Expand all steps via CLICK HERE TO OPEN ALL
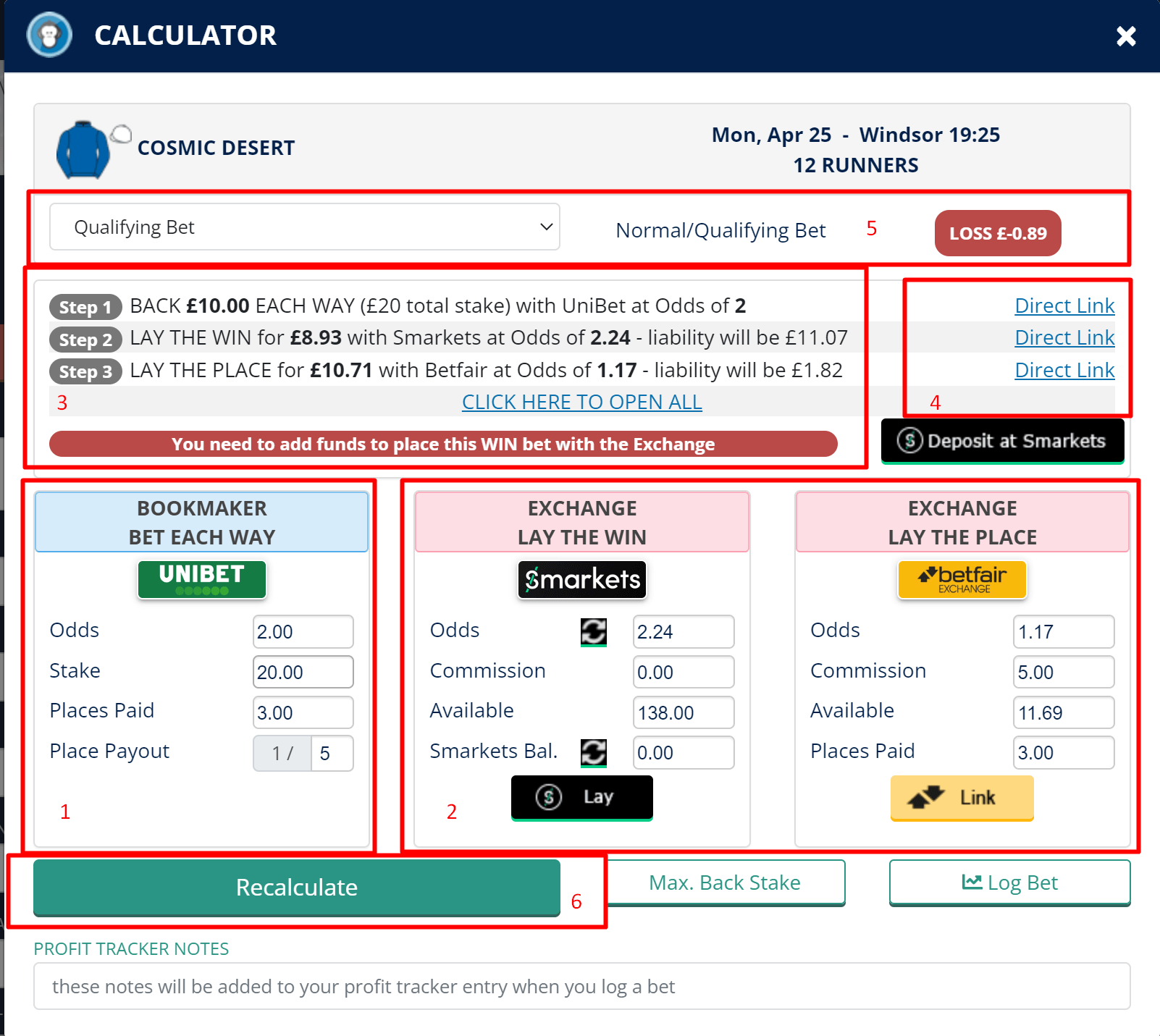 (x=581, y=401)
